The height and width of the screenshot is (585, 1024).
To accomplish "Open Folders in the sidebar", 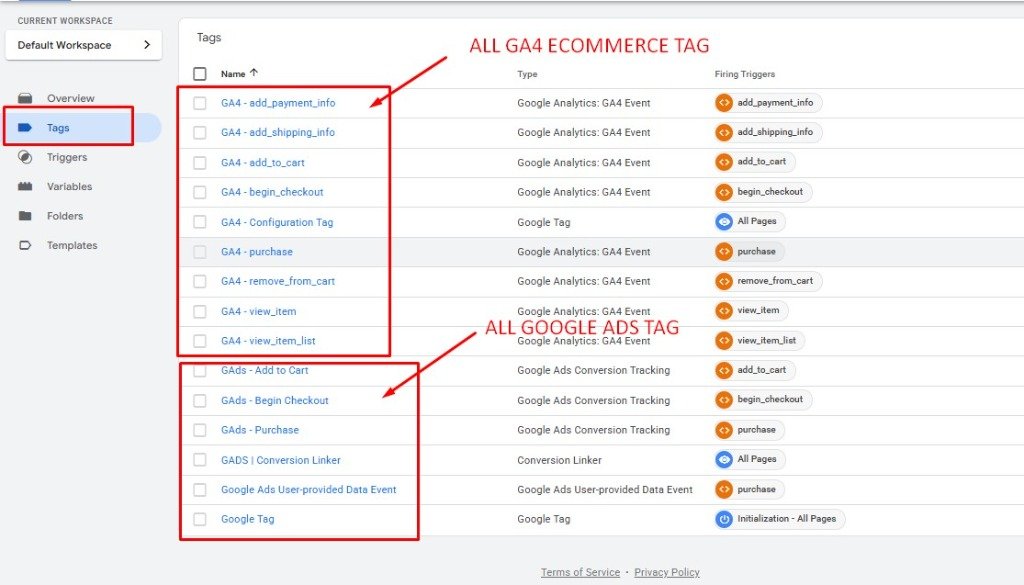I will click(65, 216).
